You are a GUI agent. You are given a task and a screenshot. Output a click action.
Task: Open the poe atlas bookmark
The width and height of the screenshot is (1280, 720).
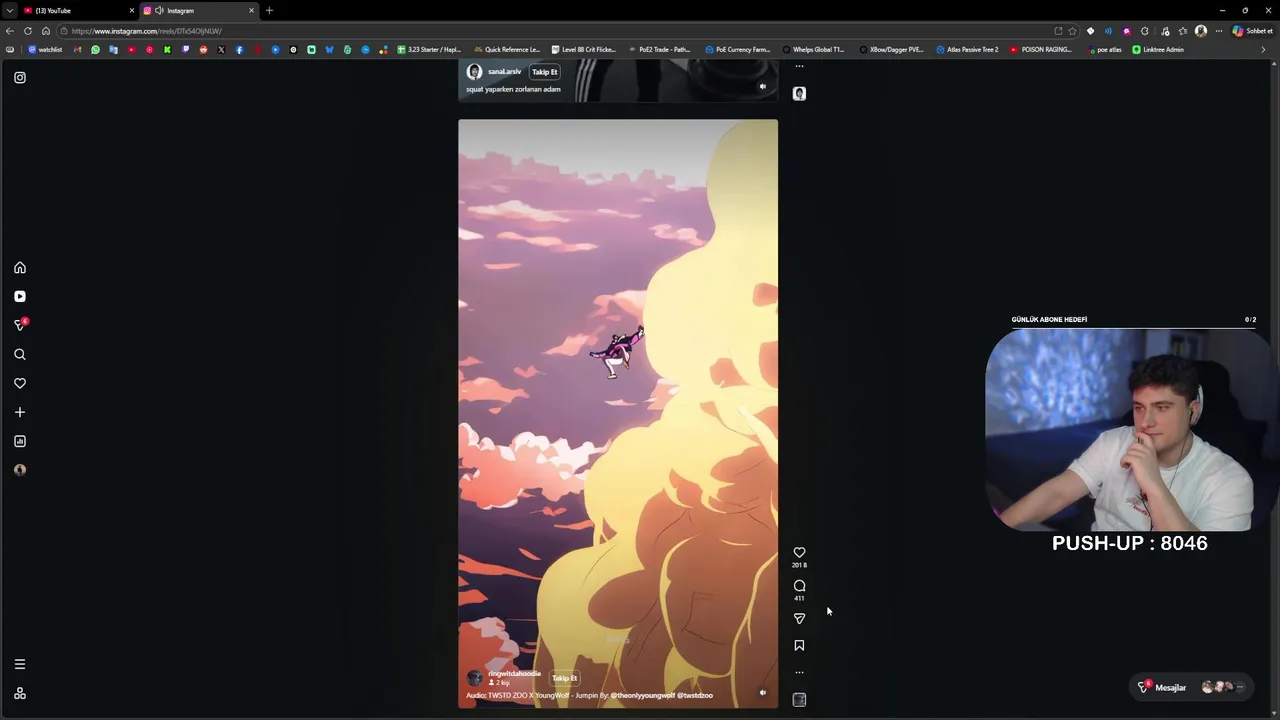(1104, 49)
